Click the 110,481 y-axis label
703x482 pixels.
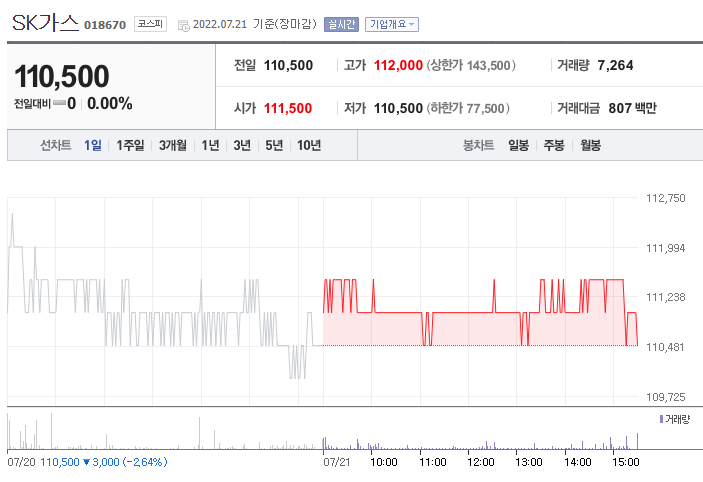point(665,347)
